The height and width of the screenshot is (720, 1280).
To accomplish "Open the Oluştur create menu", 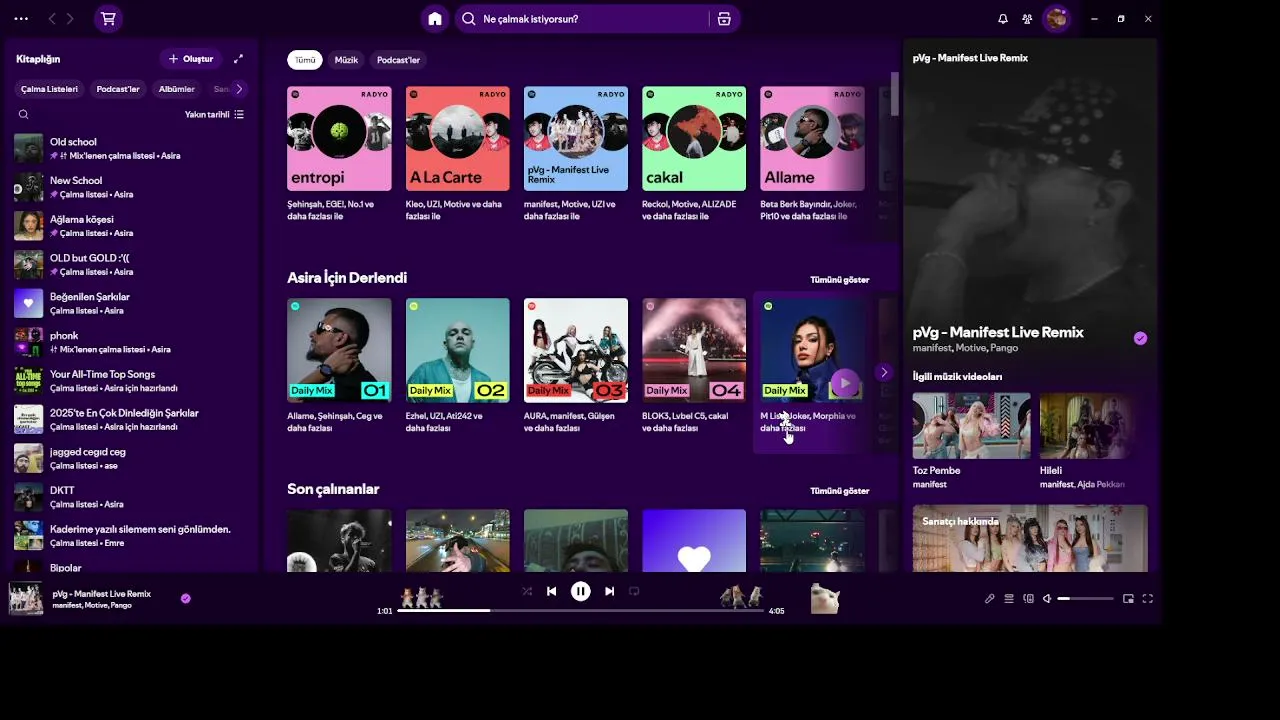I will (190, 59).
